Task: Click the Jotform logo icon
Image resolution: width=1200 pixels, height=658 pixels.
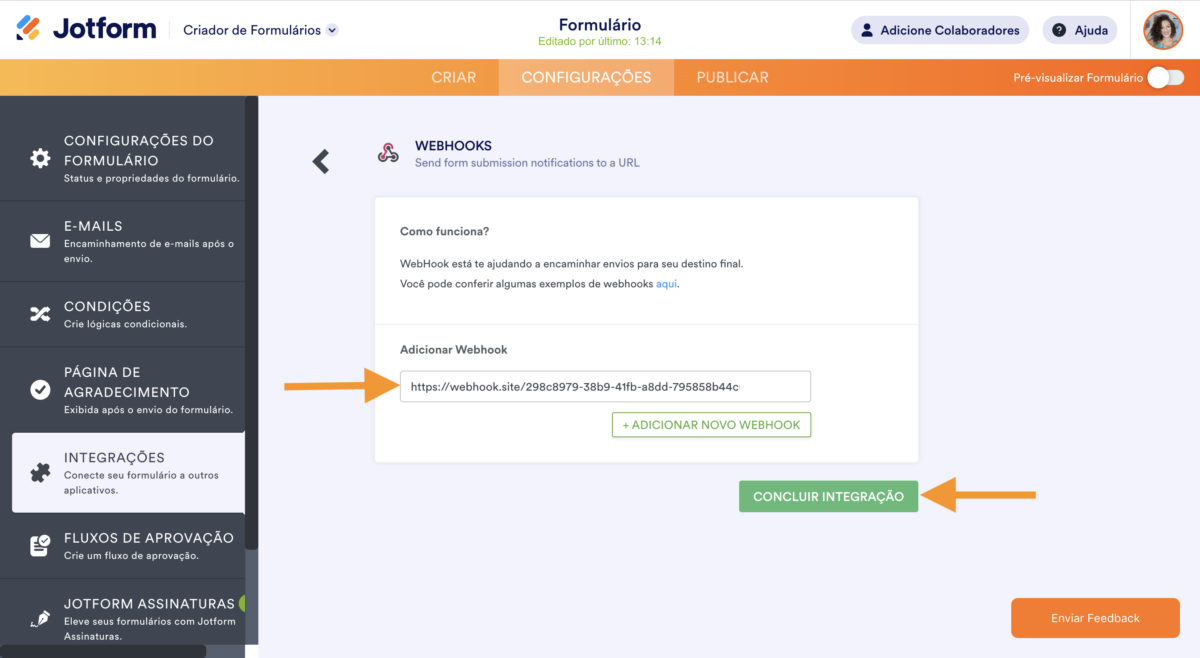Action: point(29,29)
